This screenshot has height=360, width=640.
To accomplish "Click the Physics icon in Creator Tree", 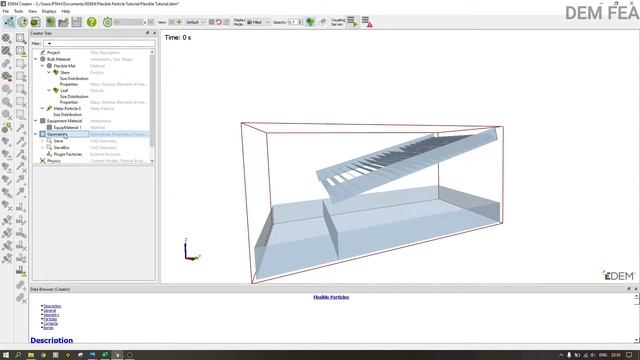I will (x=42, y=161).
